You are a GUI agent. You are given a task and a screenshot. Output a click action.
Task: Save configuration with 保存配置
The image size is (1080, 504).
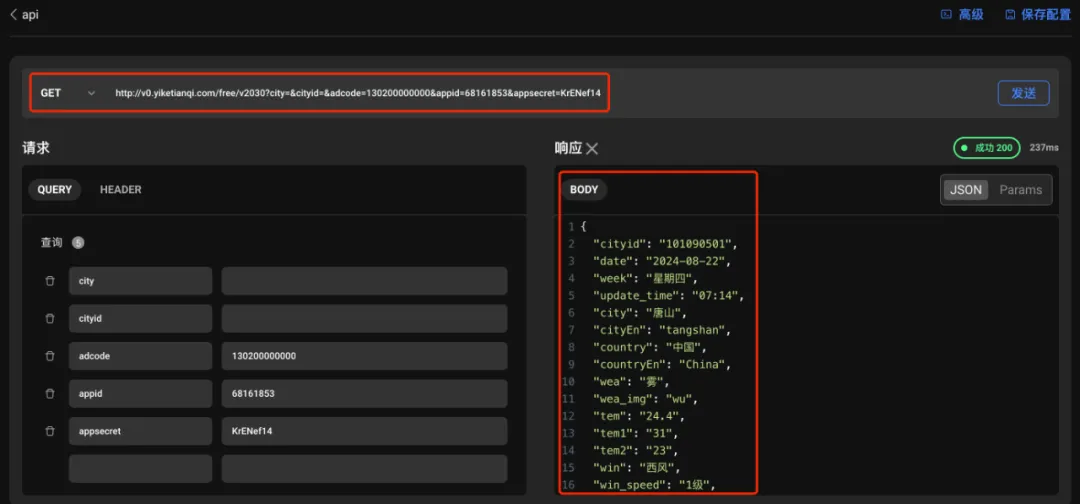click(x=1038, y=14)
